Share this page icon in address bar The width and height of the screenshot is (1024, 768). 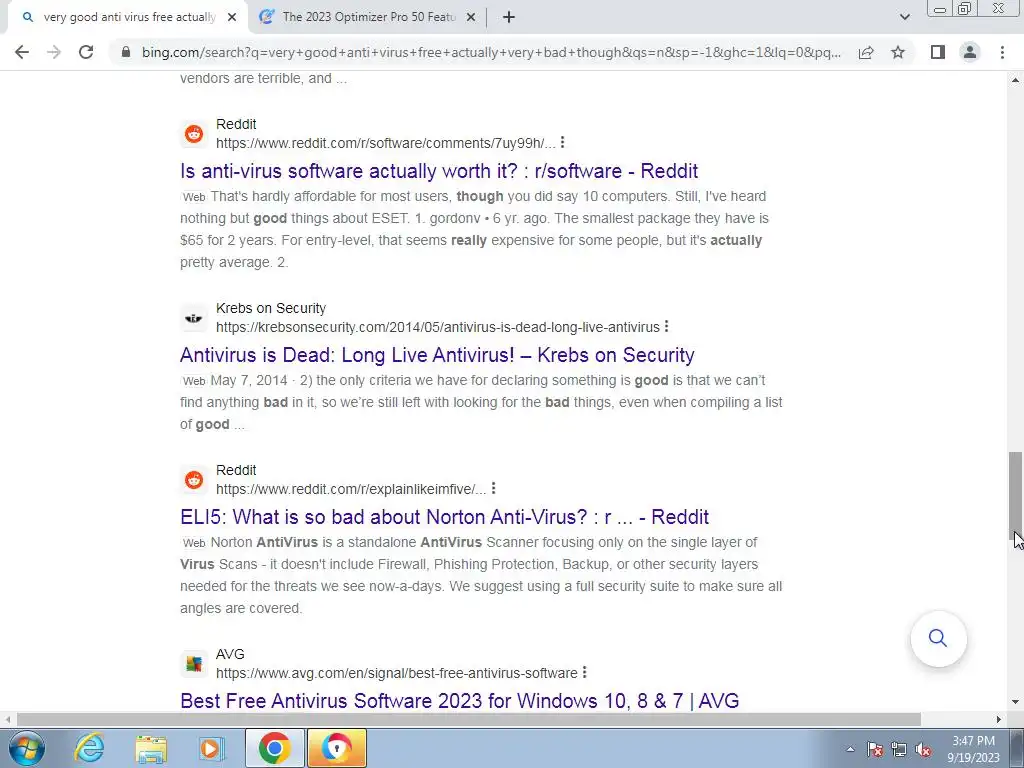[866, 52]
